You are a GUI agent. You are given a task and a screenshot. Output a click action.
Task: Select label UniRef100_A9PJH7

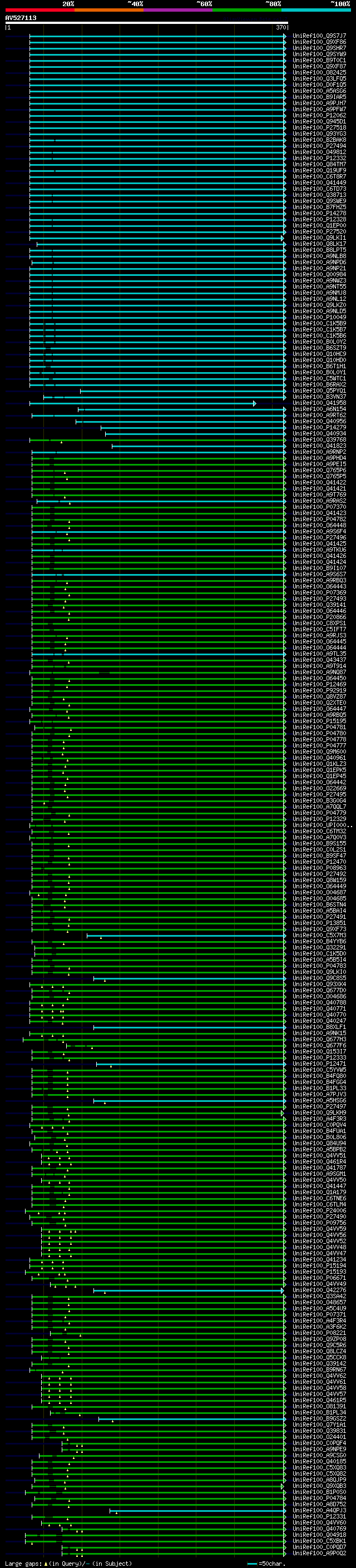pos(319,103)
